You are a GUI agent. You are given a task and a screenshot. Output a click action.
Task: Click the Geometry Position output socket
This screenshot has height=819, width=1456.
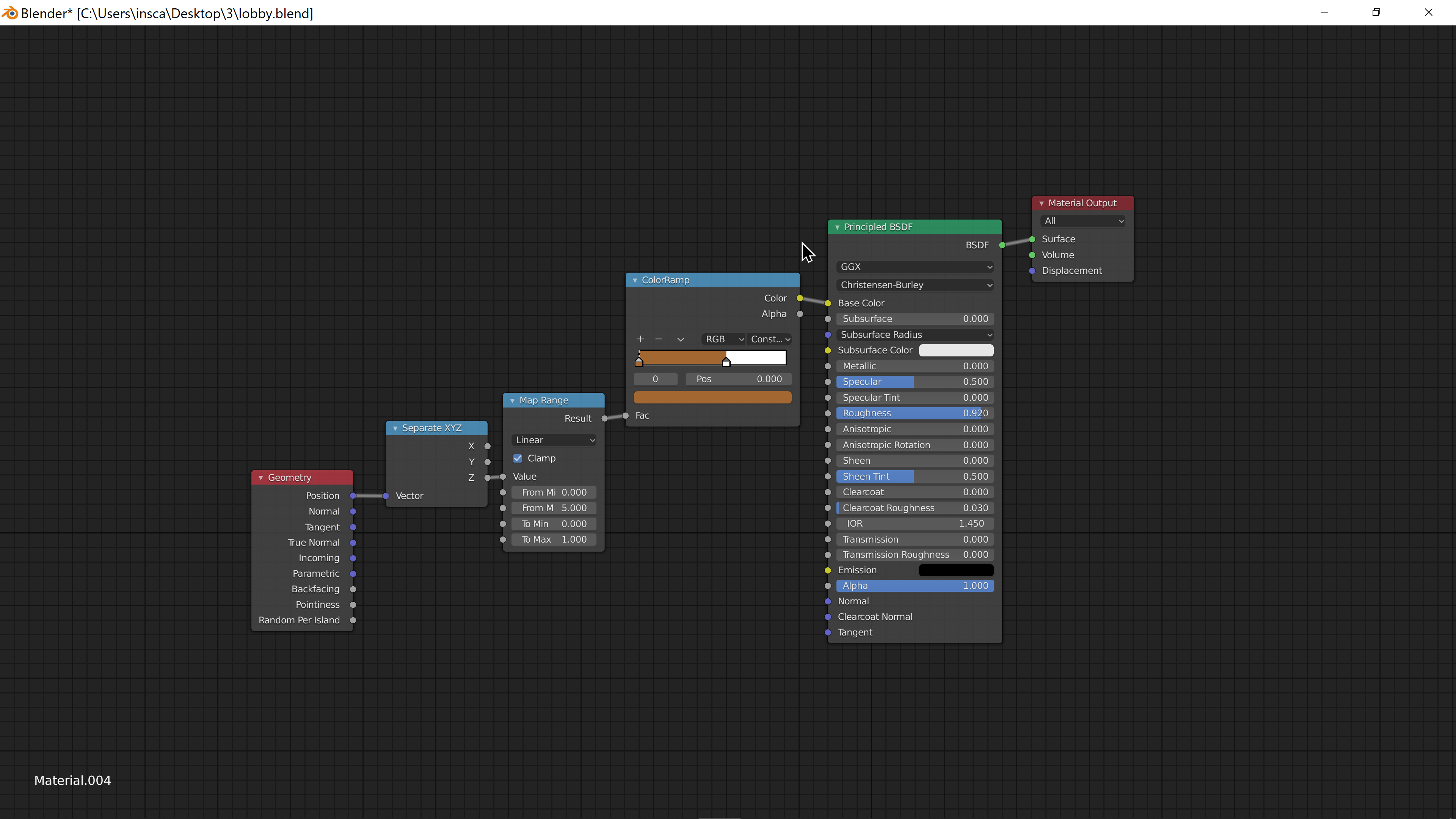tap(353, 496)
